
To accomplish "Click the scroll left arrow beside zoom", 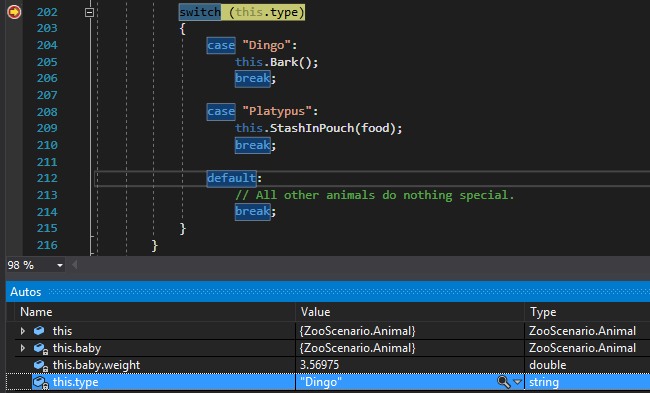I will click(75, 264).
